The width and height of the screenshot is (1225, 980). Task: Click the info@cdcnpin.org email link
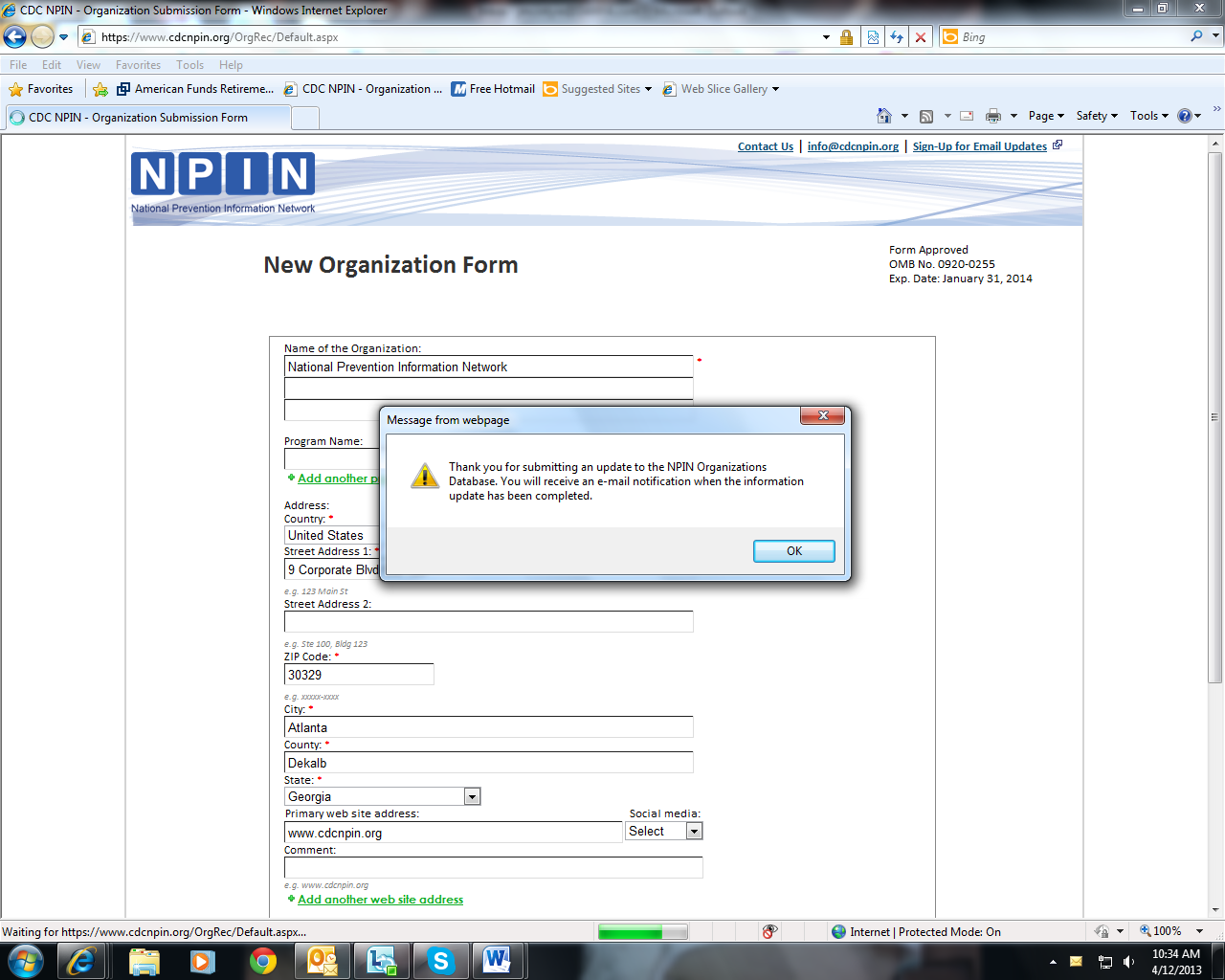point(853,146)
